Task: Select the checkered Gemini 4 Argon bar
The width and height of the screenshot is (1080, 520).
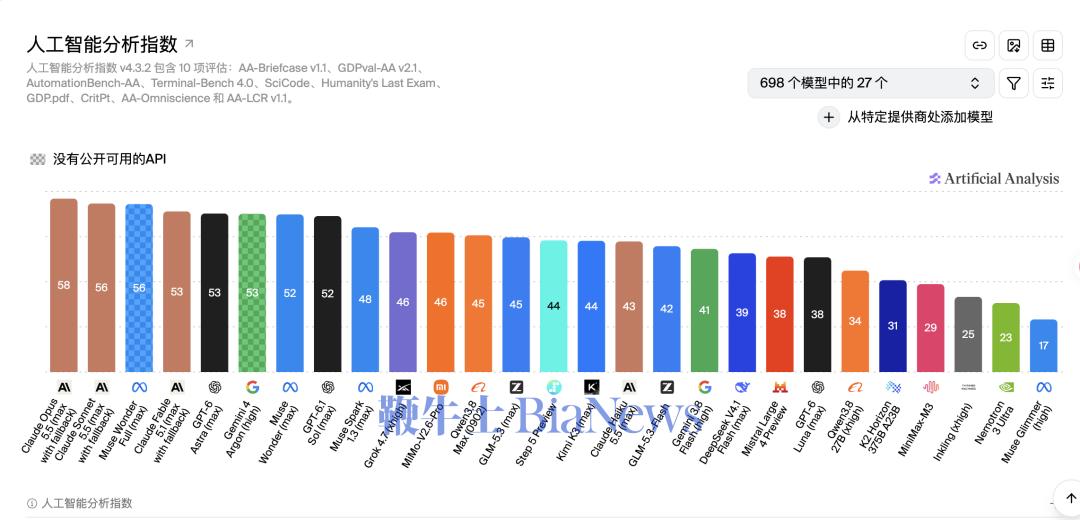Action: (x=252, y=293)
